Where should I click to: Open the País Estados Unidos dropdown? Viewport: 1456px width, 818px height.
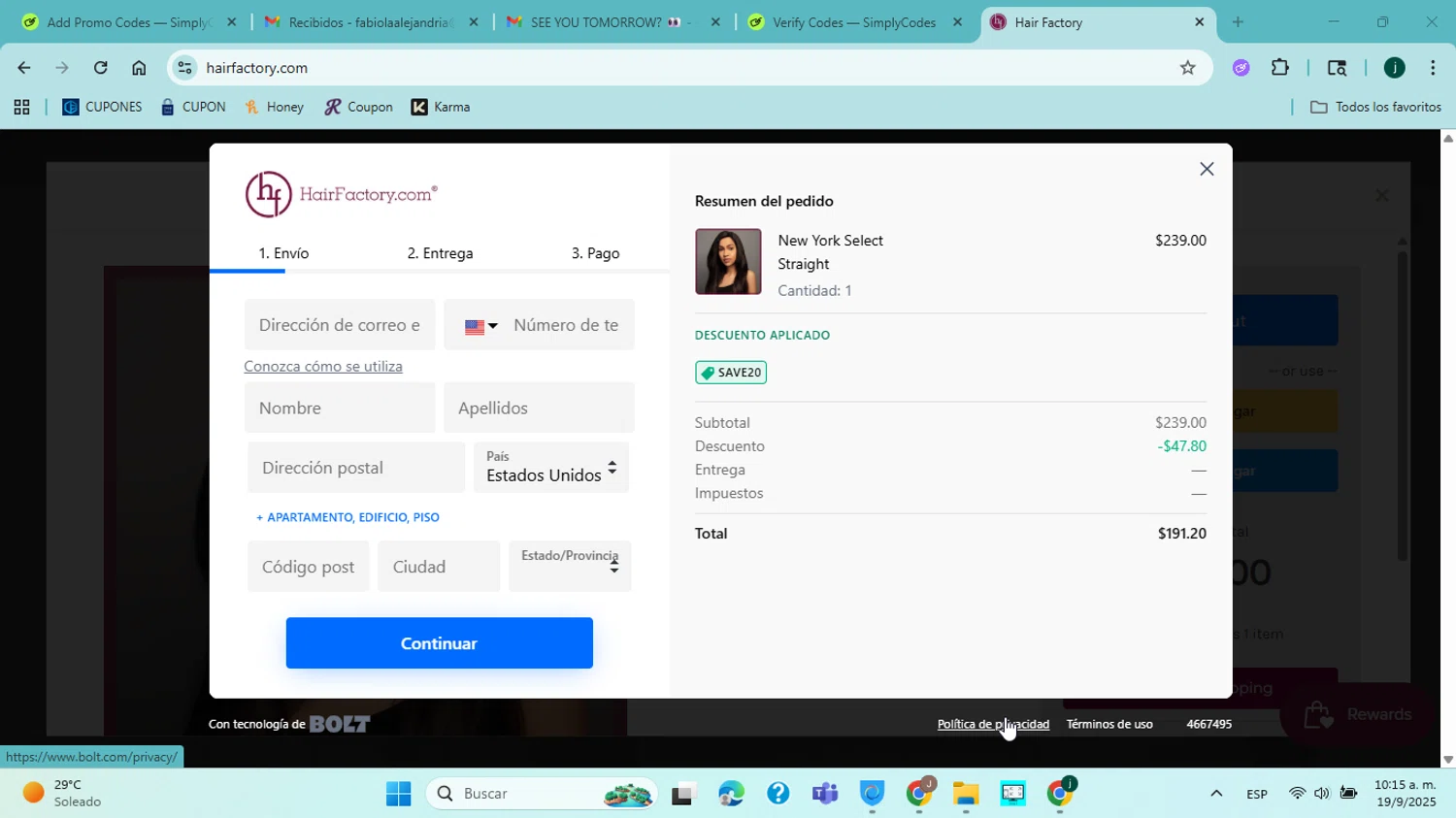(551, 468)
